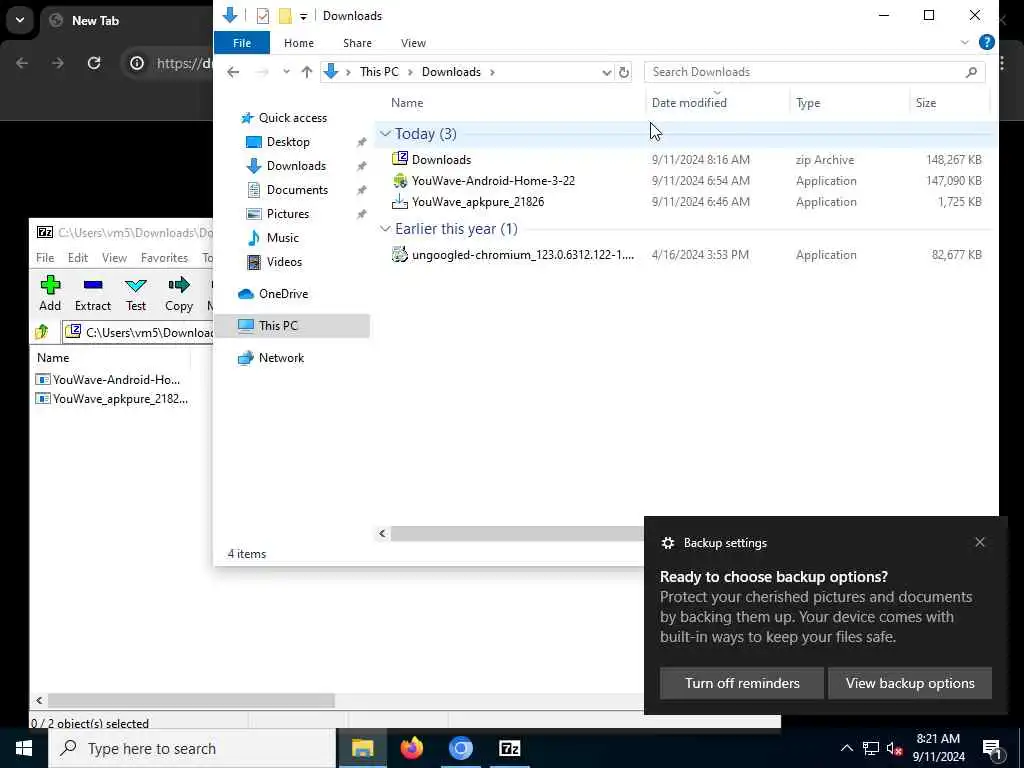
Task: Click Properties icon in title bar toolbar
Action: click(263, 16)
